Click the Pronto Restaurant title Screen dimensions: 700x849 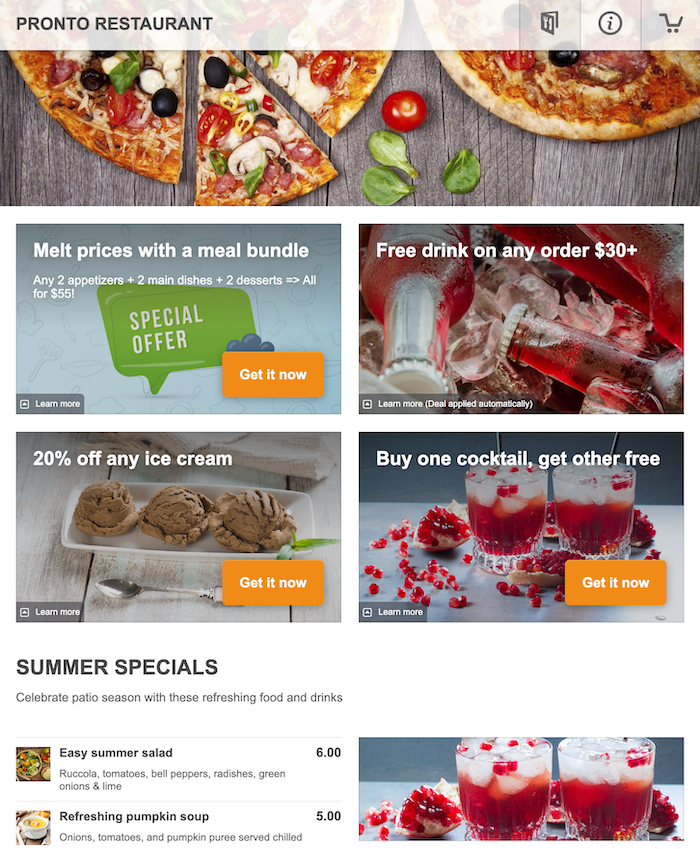(114, 24)
